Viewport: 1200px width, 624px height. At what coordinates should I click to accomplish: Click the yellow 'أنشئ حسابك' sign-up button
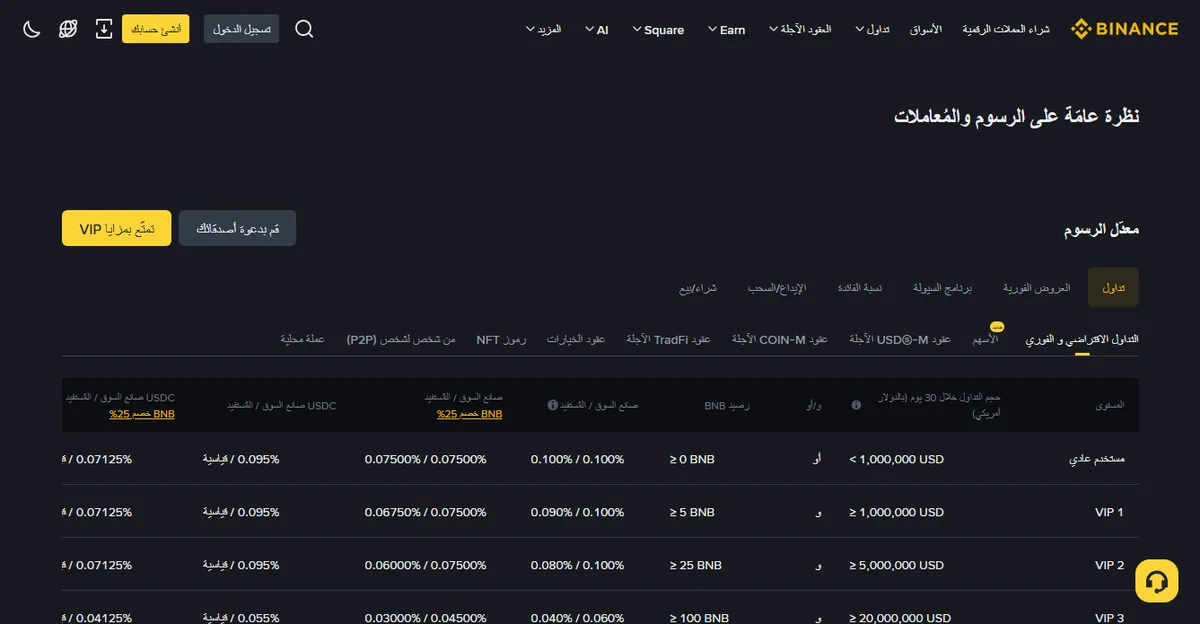click(x=155, y=29)
